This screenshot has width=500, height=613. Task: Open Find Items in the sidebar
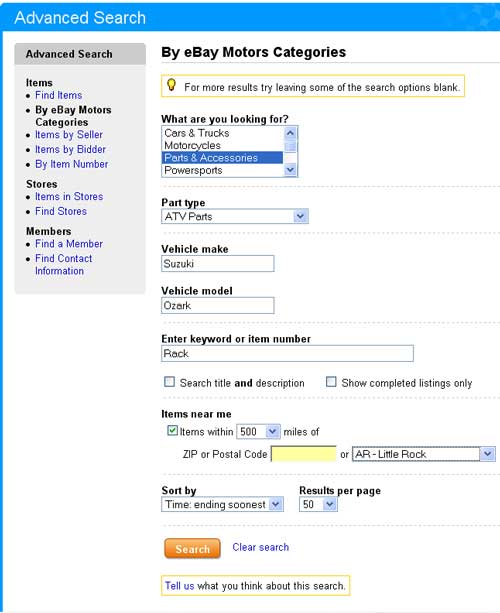click(x=59, y=95)
